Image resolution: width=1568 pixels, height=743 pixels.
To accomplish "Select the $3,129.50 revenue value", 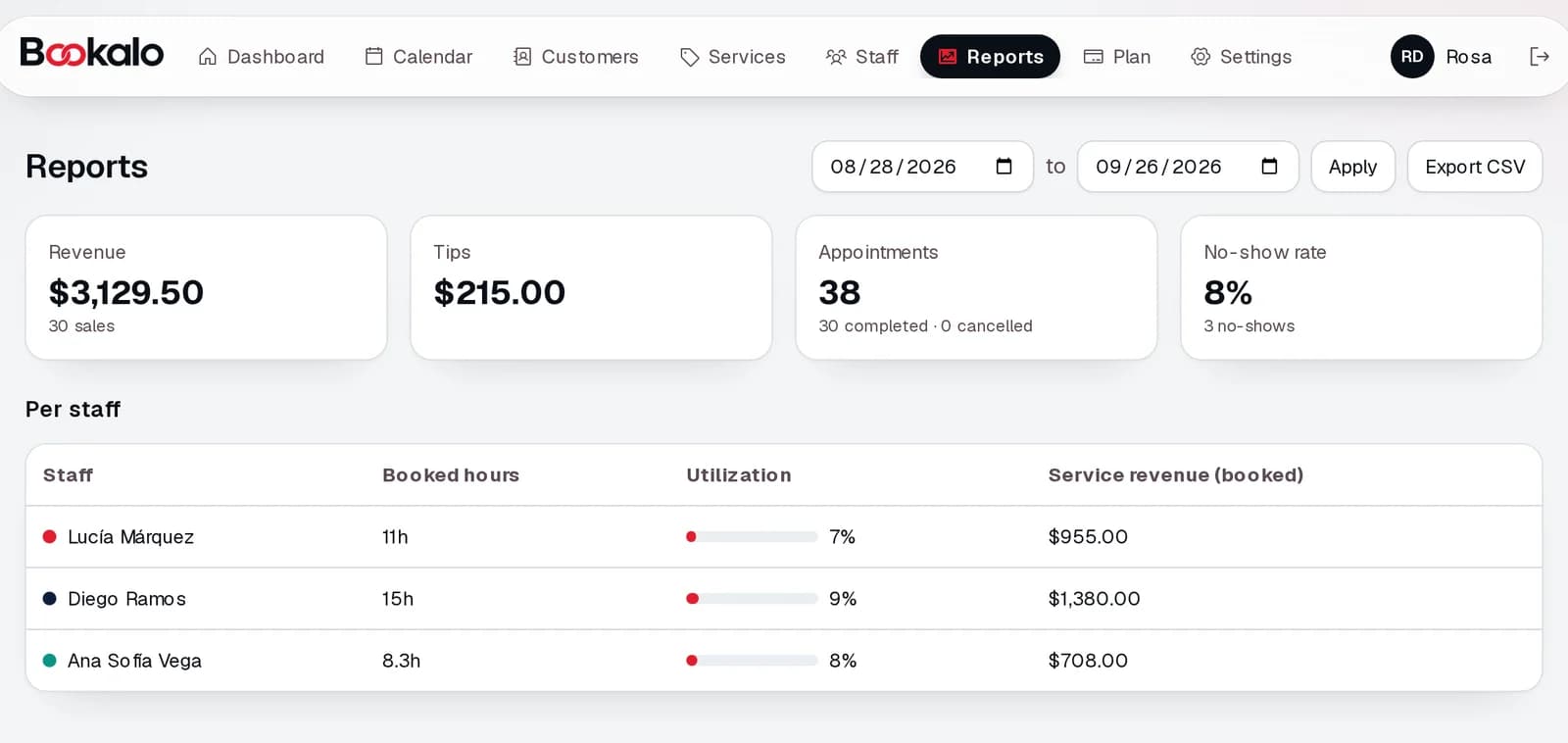I will [126, 292].
